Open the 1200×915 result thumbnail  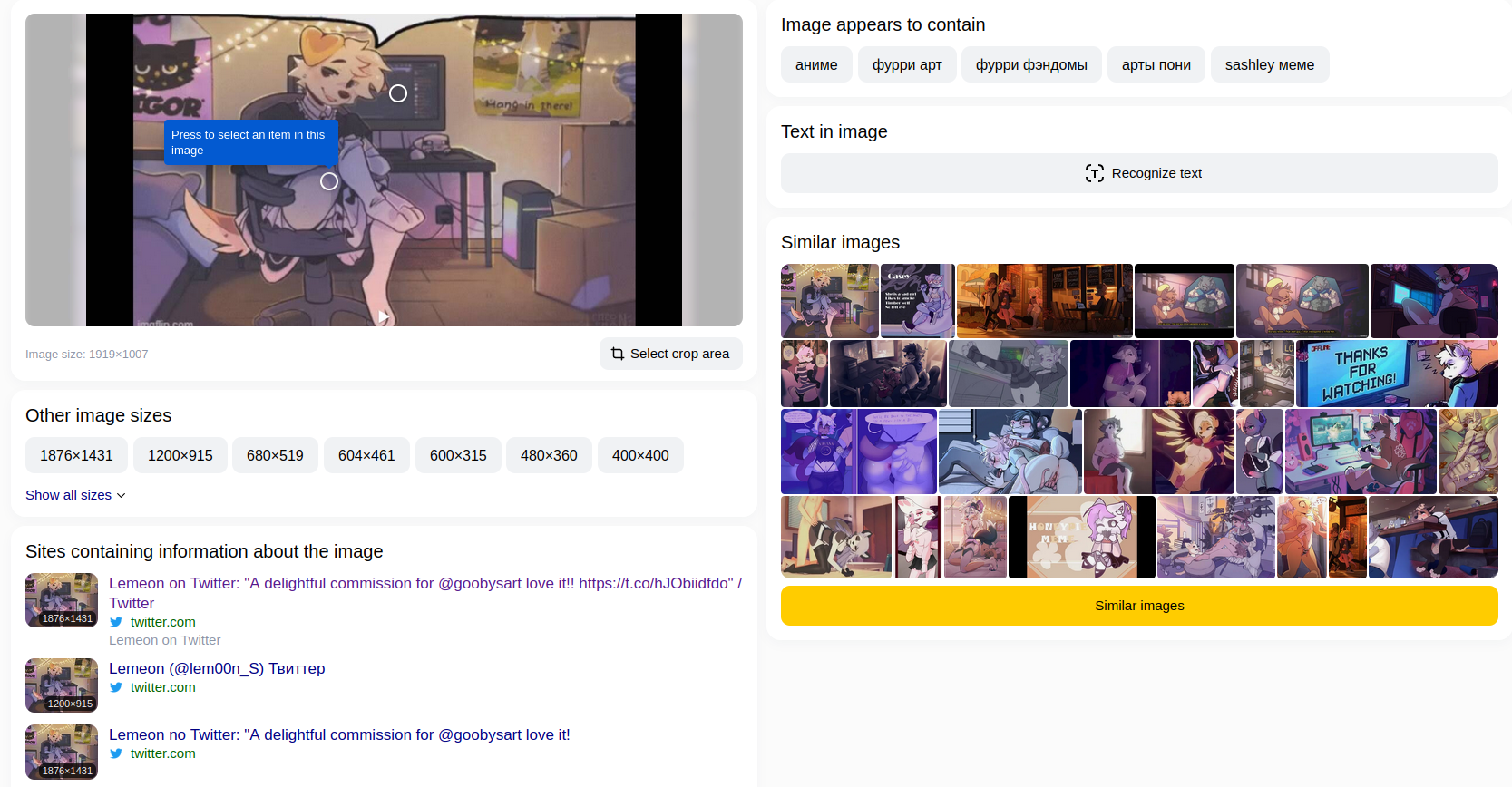point(62,685)
